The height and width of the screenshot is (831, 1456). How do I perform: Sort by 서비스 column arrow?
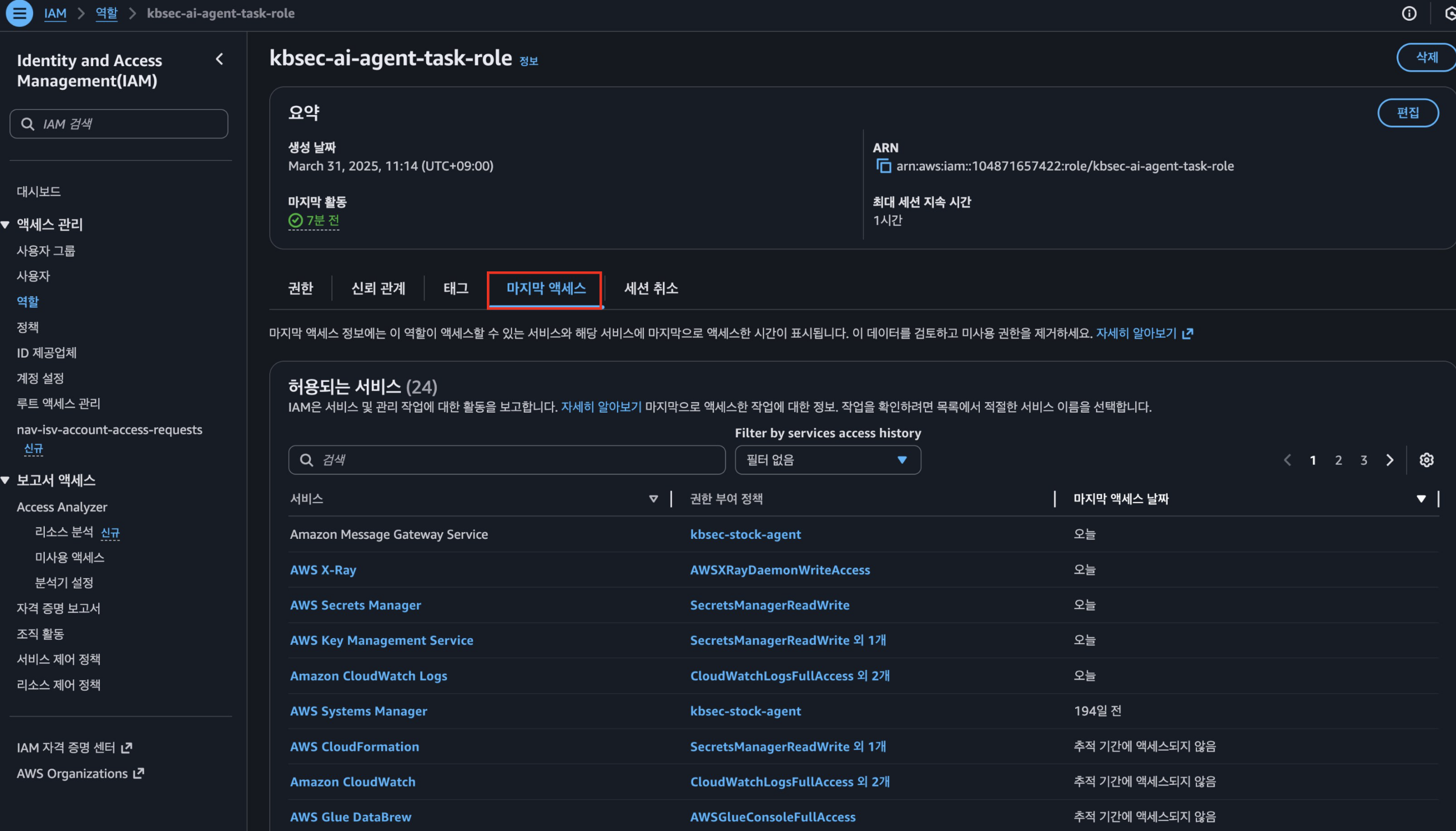(653, 499)
